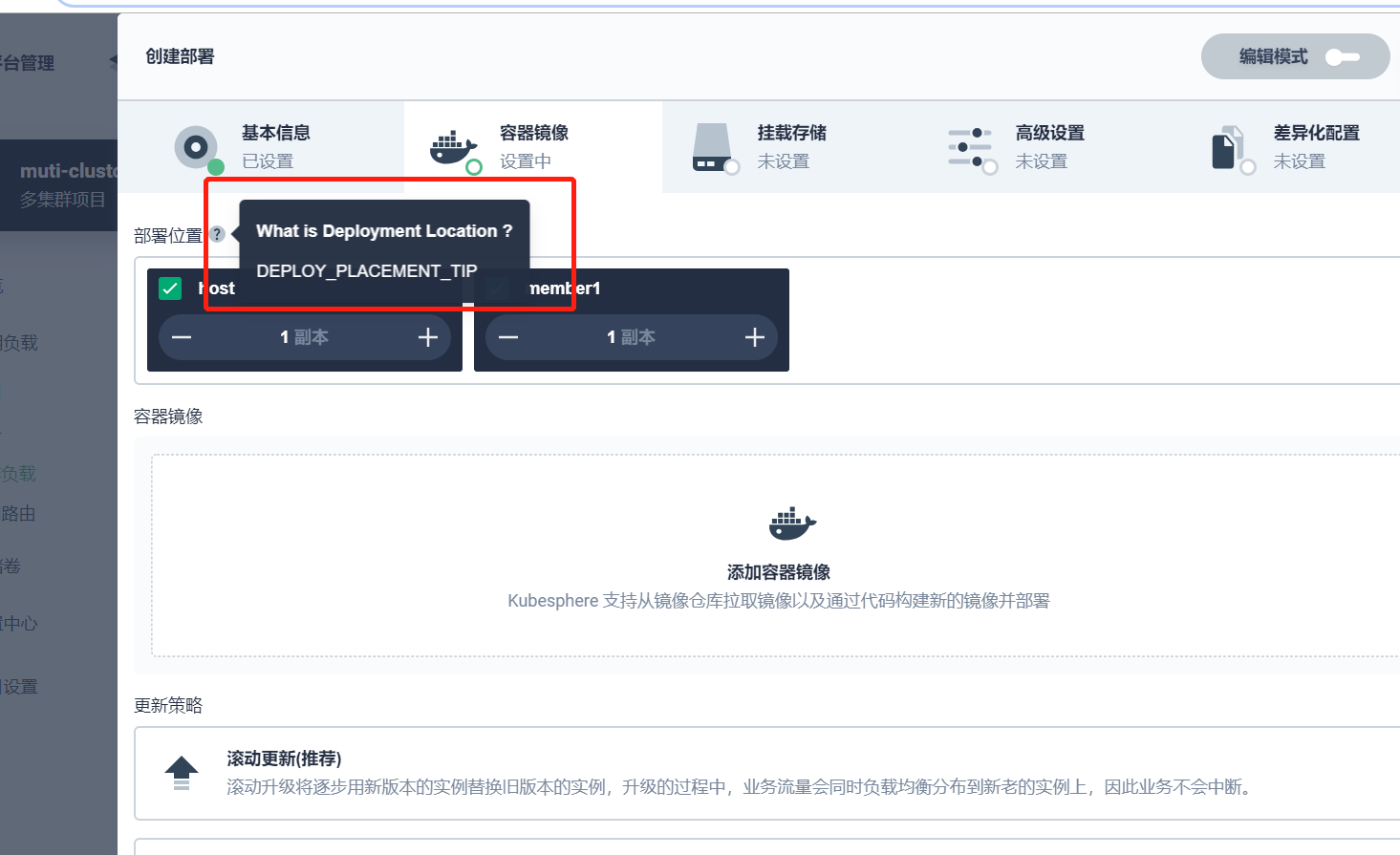This screenshot has width=1400, height=855.
Task: Click the 1 副本 value under member1
Action: (x=631, y=337)
